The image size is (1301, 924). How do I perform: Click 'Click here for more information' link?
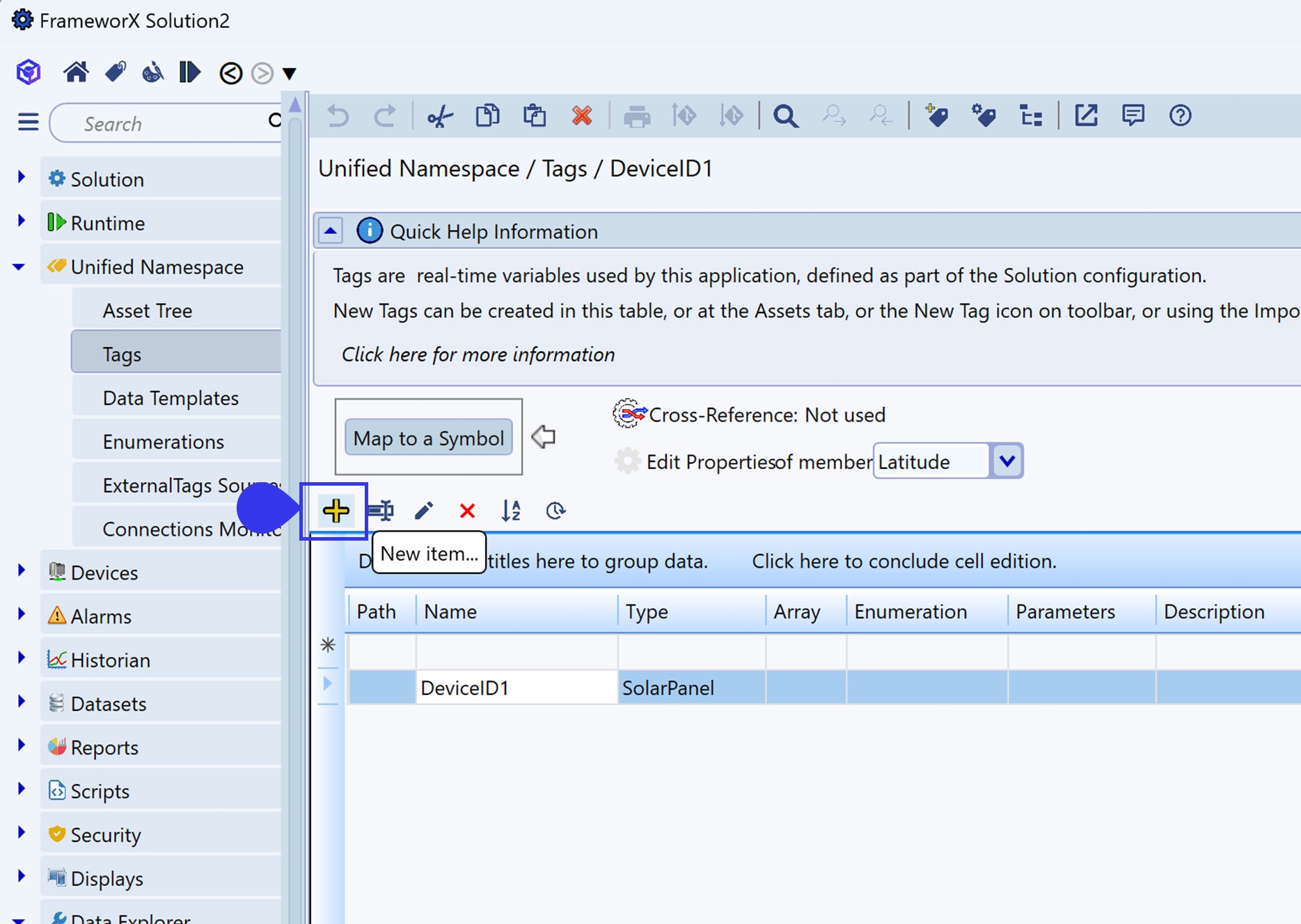pyautogui.click(x=478, y=355)
